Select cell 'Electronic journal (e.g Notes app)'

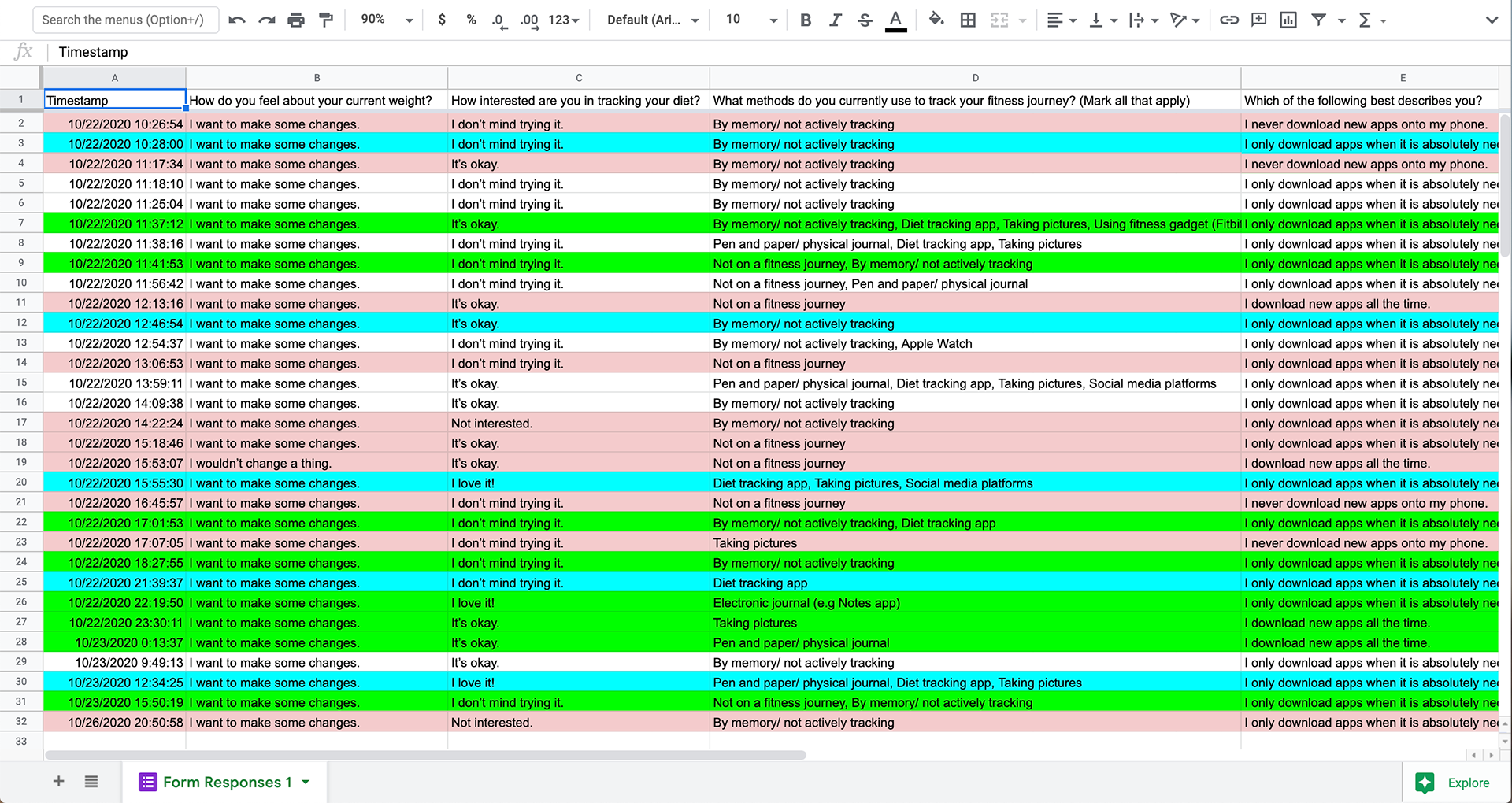point(975,603)
